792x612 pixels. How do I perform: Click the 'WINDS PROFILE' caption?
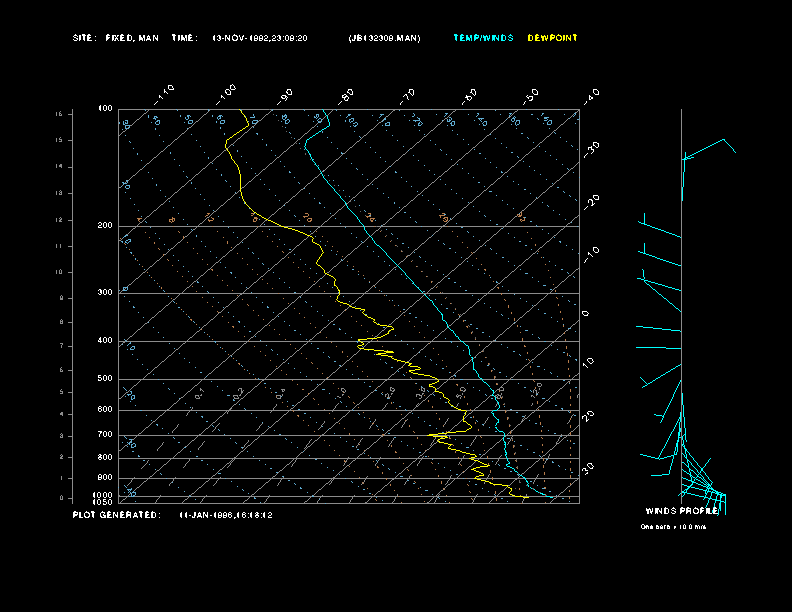tap(682, 511)
